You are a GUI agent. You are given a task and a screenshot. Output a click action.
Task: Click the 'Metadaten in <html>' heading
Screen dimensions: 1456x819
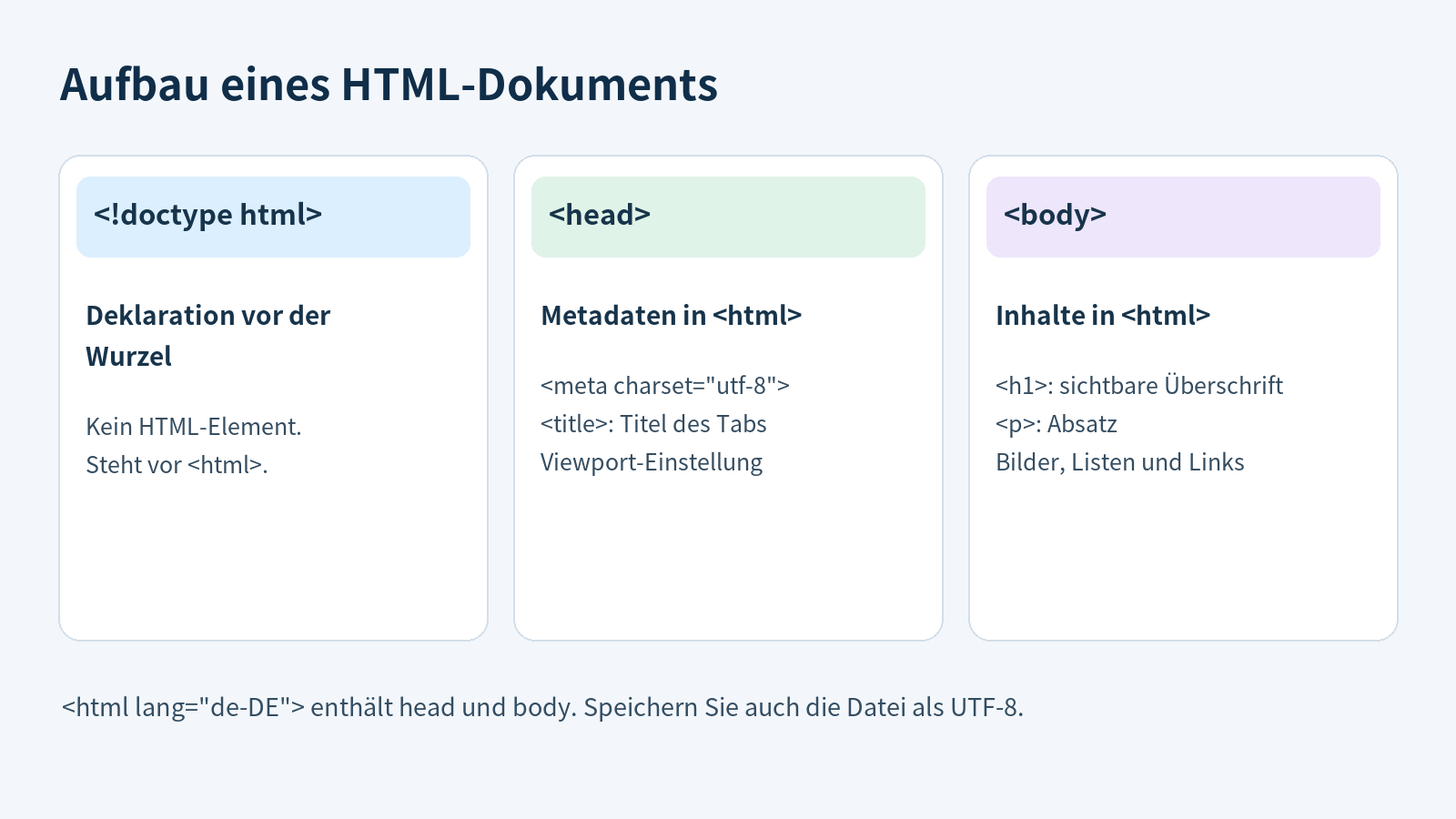[672, 316]
